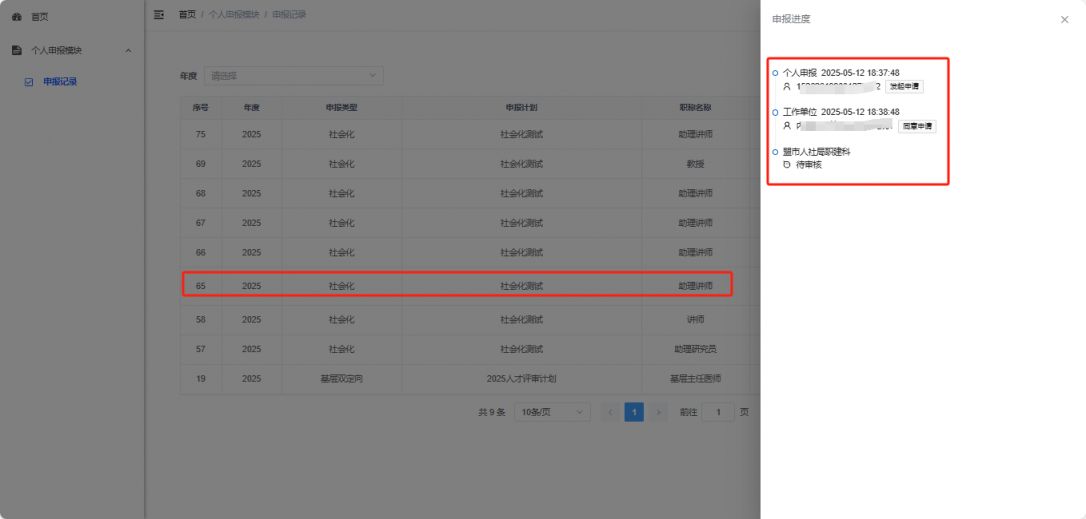The height and width of the screenshot is (519, 1086).
Task: Close the 申报进度 drawer with the X
Action: click(1065, 19)
